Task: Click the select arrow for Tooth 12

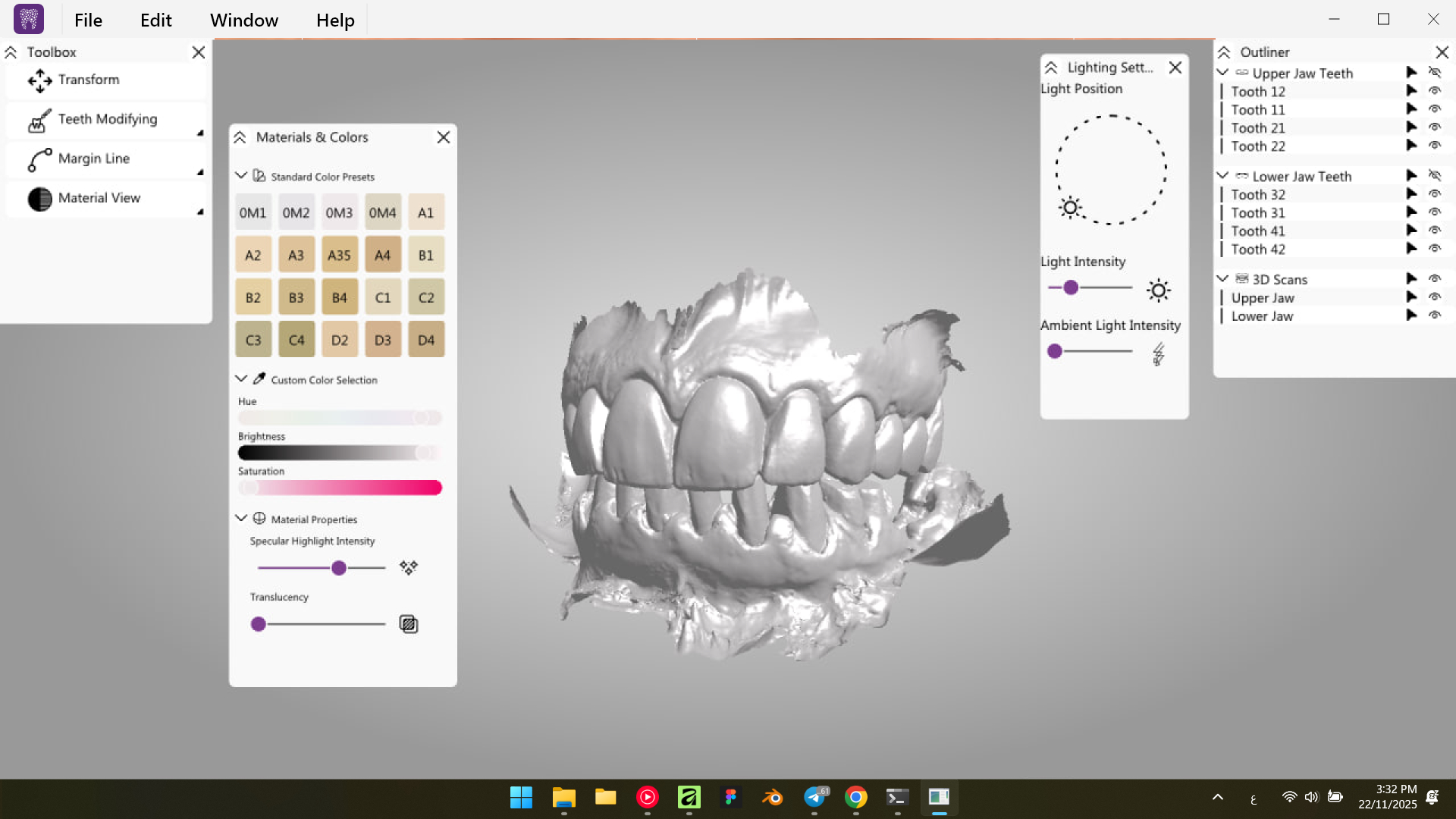Action: tap(1411, 91)
